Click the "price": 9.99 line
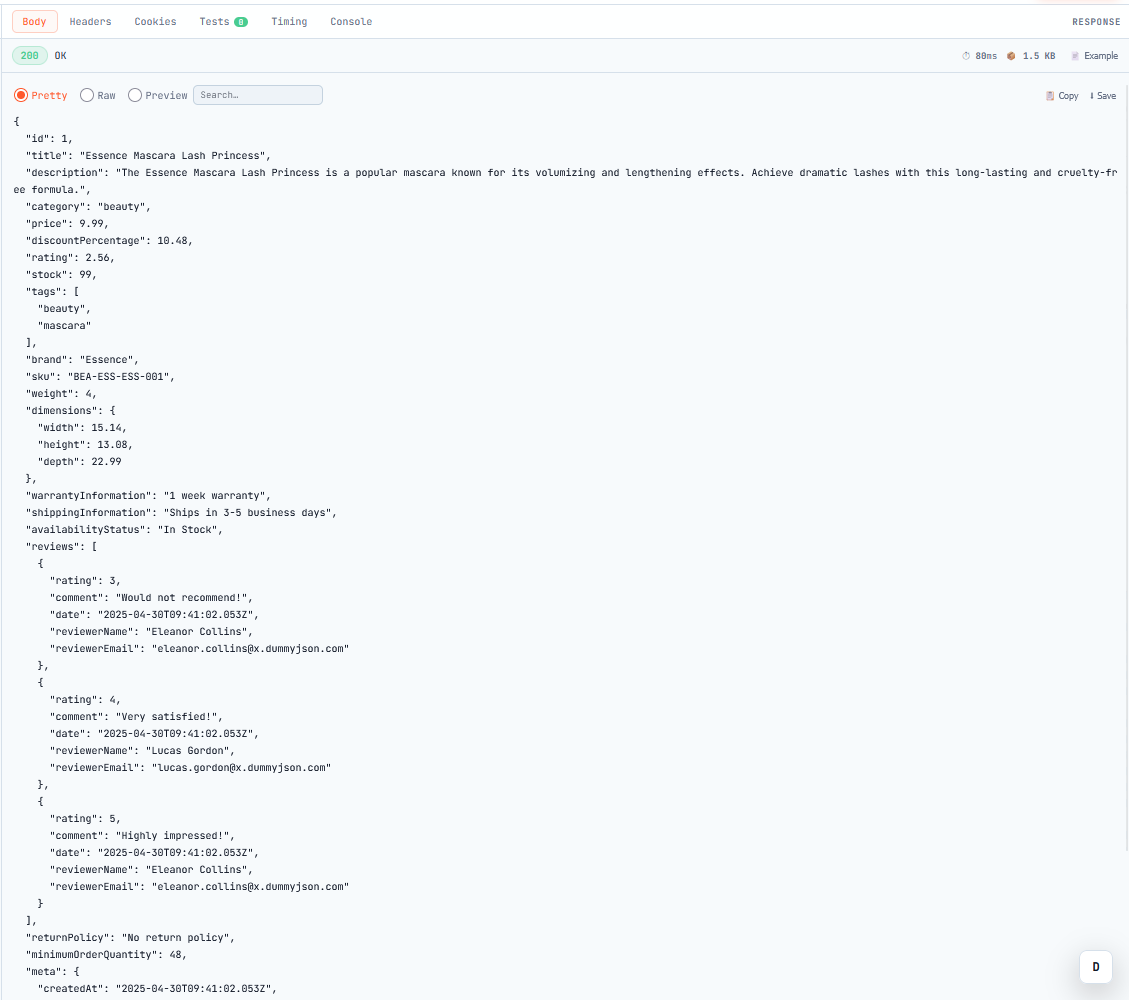 pos(67,223)
